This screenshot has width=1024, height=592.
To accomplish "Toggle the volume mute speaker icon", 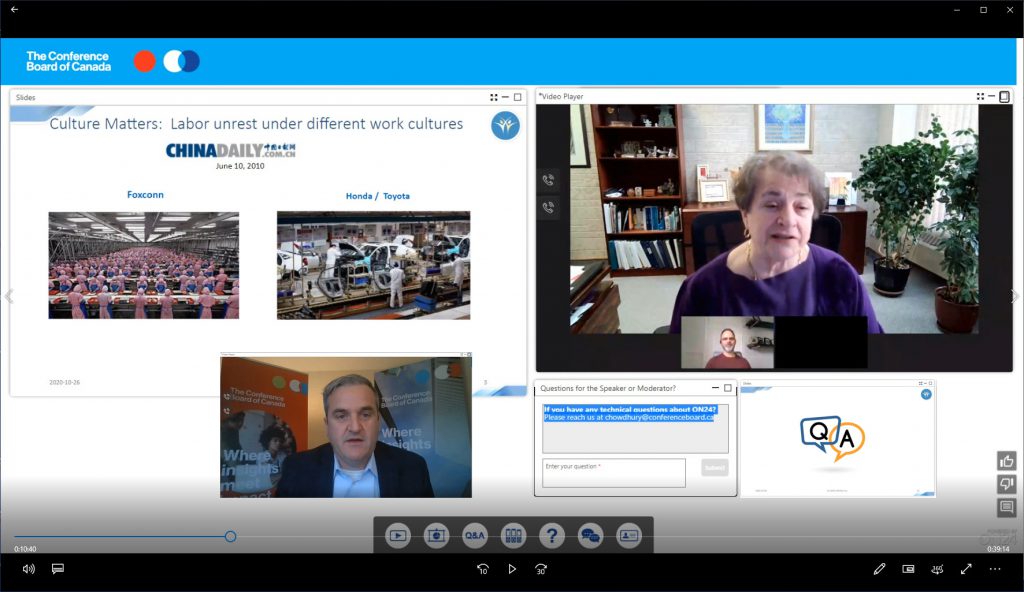I will pyautogui.click(x=29, y=569).
